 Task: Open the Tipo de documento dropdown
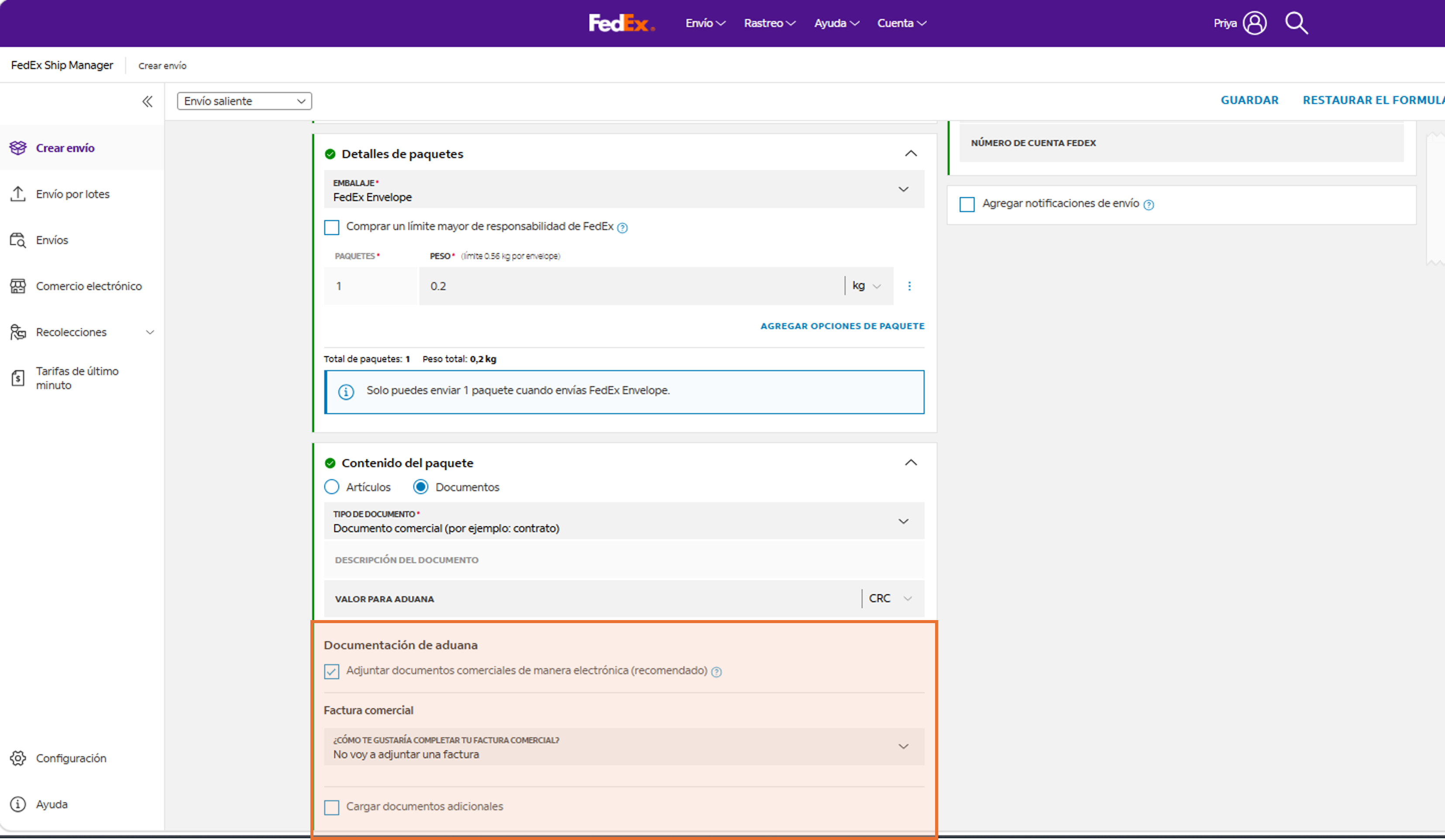click(624, 521)
